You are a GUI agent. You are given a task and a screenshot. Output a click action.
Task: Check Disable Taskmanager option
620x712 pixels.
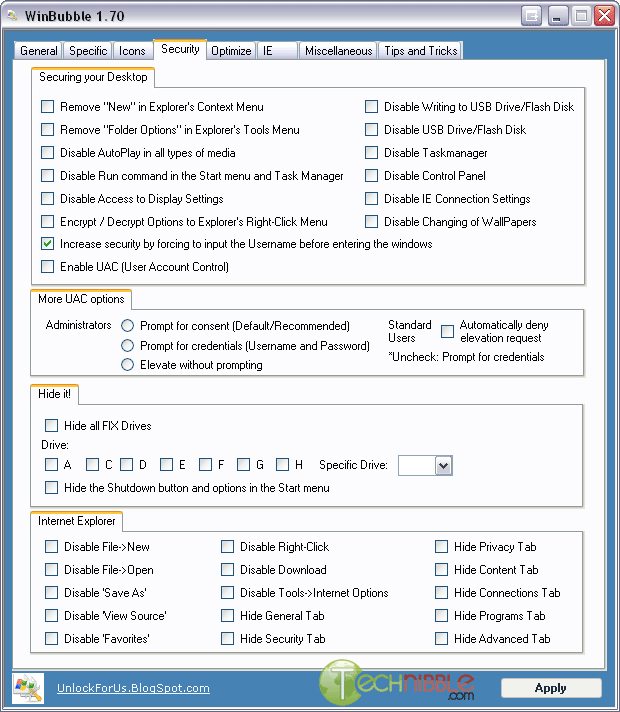click(x=372, y=153)
